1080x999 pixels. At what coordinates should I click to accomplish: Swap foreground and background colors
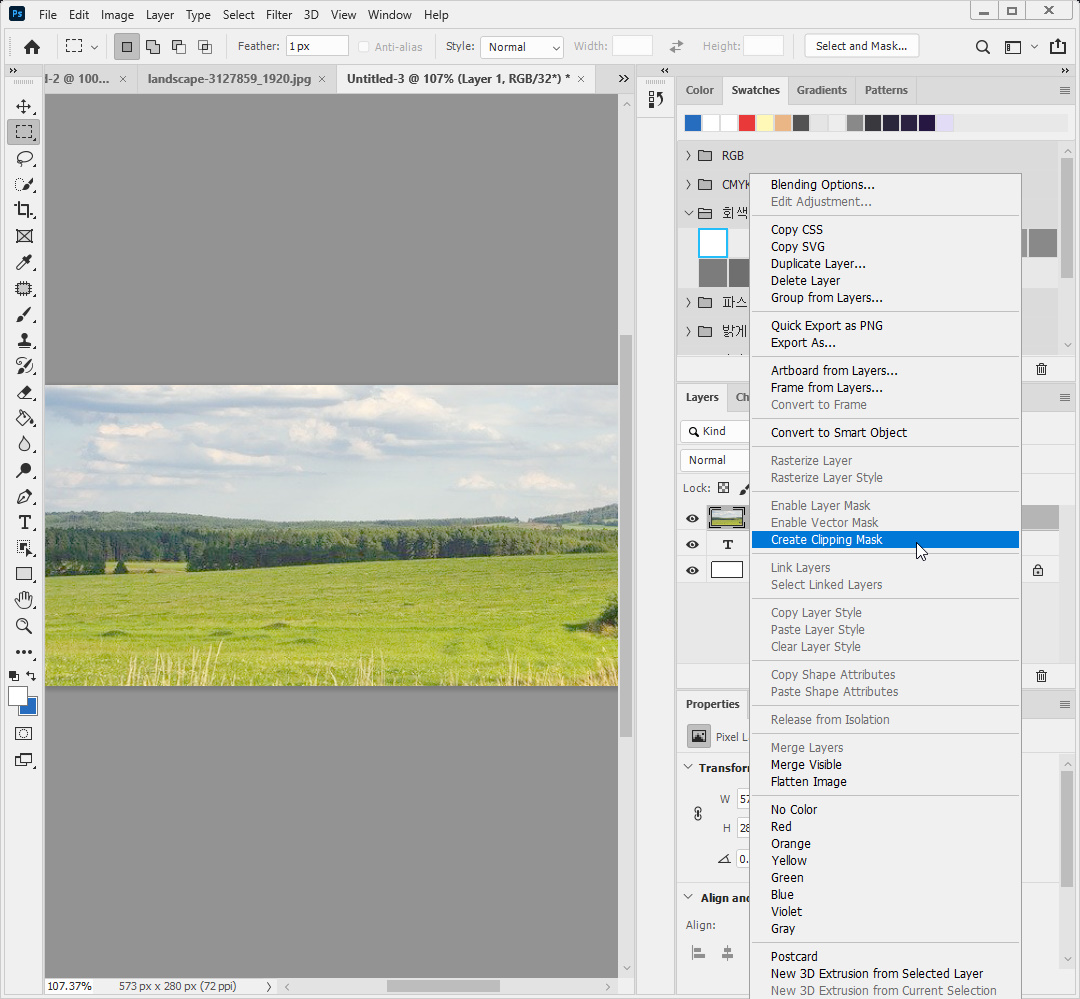coord(31,676)
